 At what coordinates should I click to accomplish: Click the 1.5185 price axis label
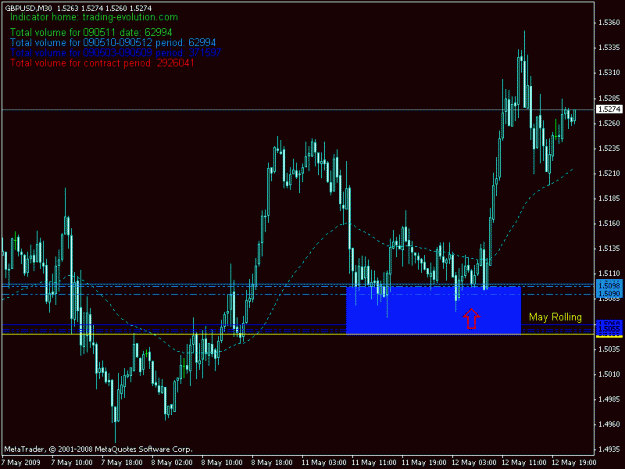(609, 198)
